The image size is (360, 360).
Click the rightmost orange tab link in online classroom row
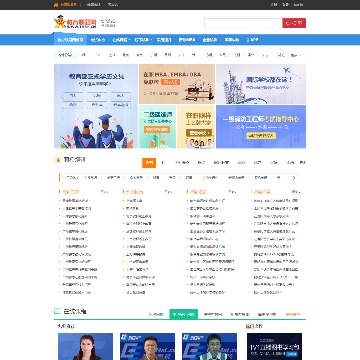click(293, 314)
